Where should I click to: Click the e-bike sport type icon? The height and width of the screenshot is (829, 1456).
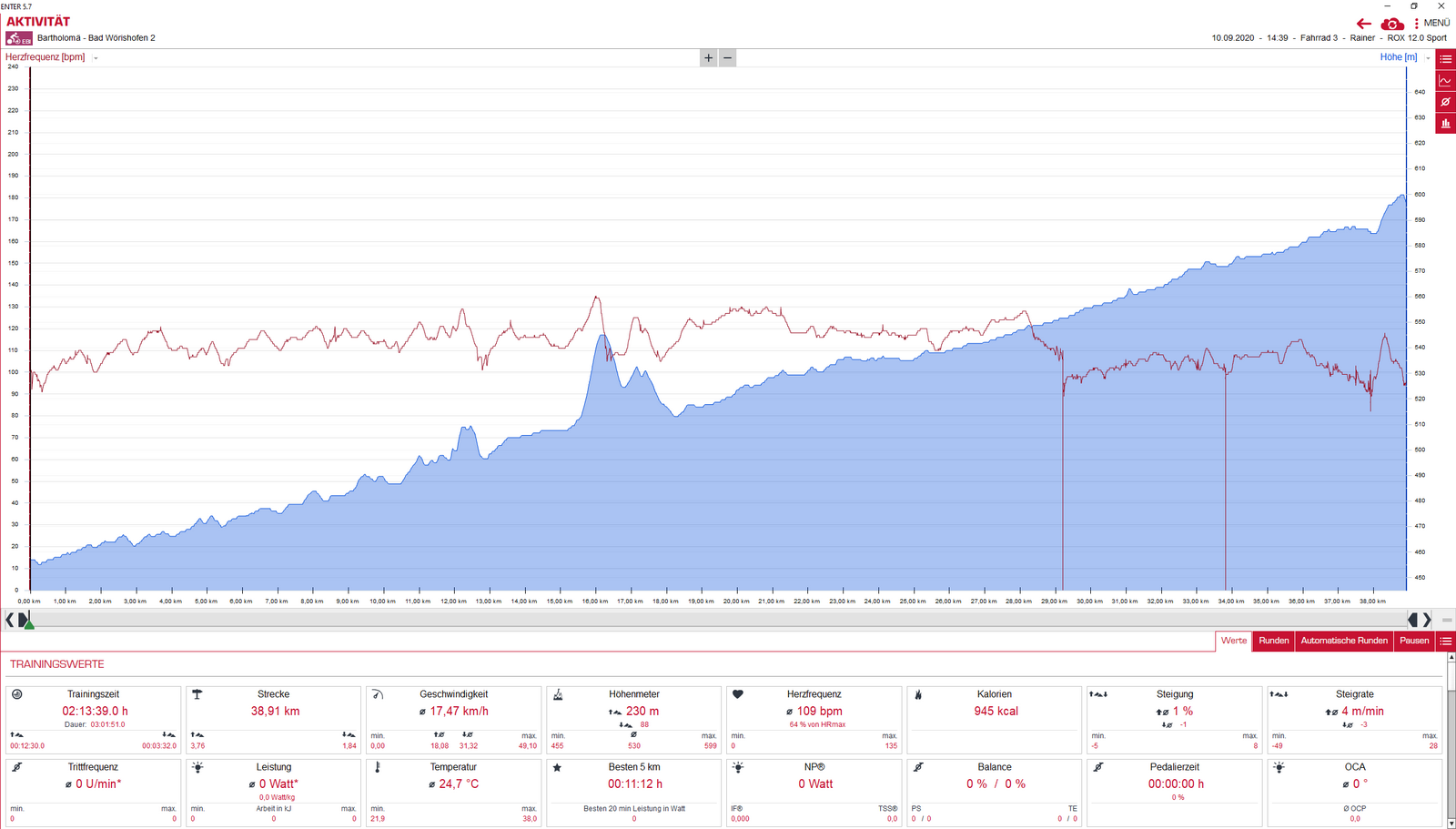(x=18, y=38)
